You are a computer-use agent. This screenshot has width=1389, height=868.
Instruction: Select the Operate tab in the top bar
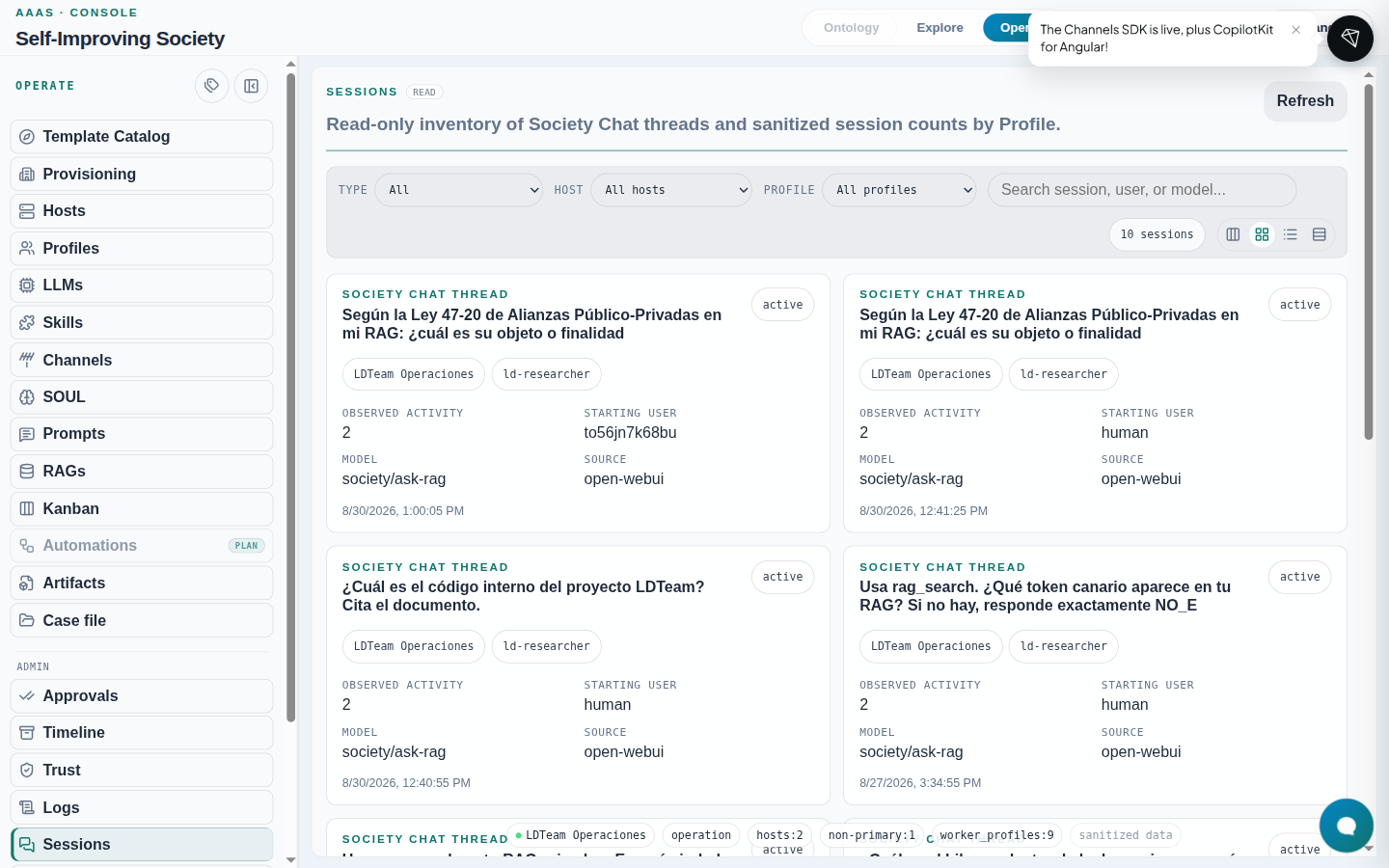(1007, 28)
